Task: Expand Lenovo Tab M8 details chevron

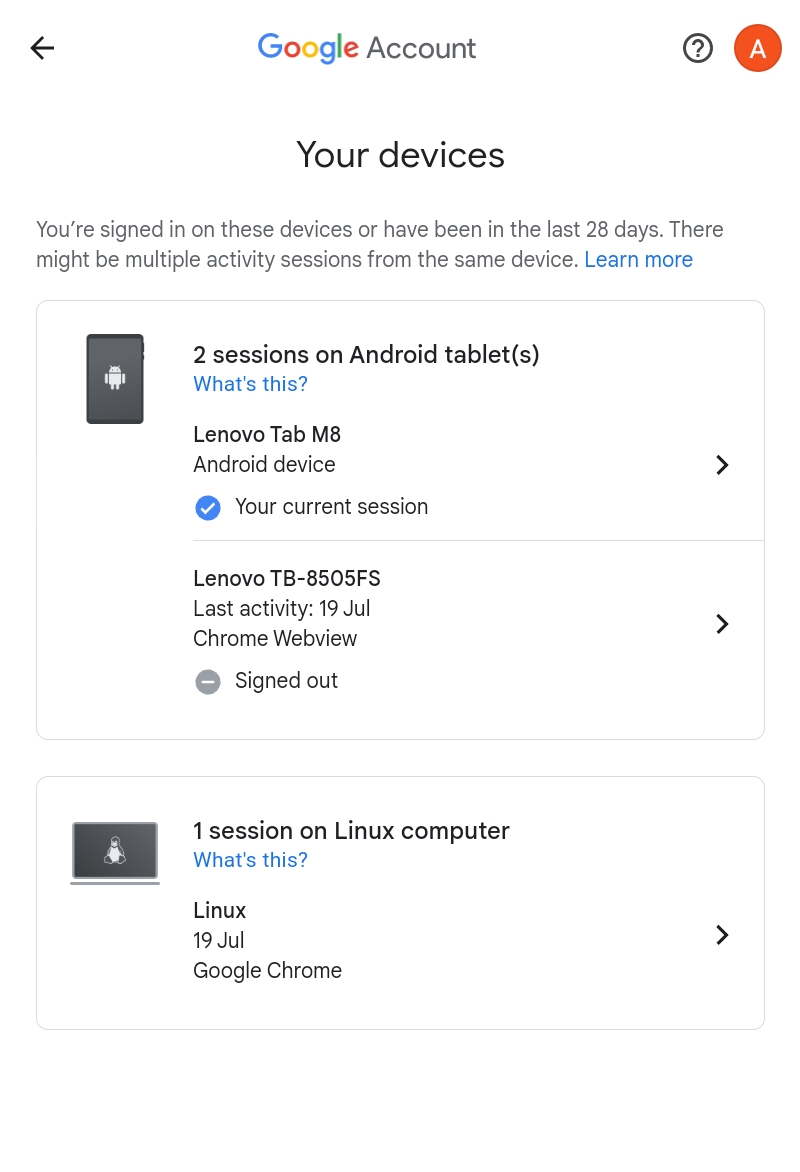Action: pyautogui.click(x=722, y=465)
